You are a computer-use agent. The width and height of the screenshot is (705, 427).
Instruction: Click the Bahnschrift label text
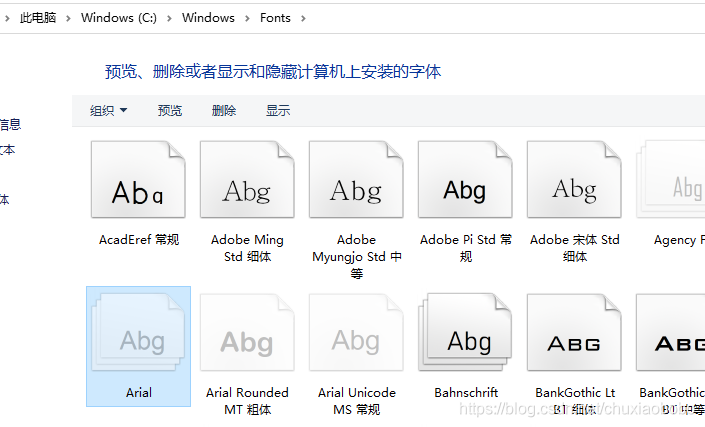466,393
